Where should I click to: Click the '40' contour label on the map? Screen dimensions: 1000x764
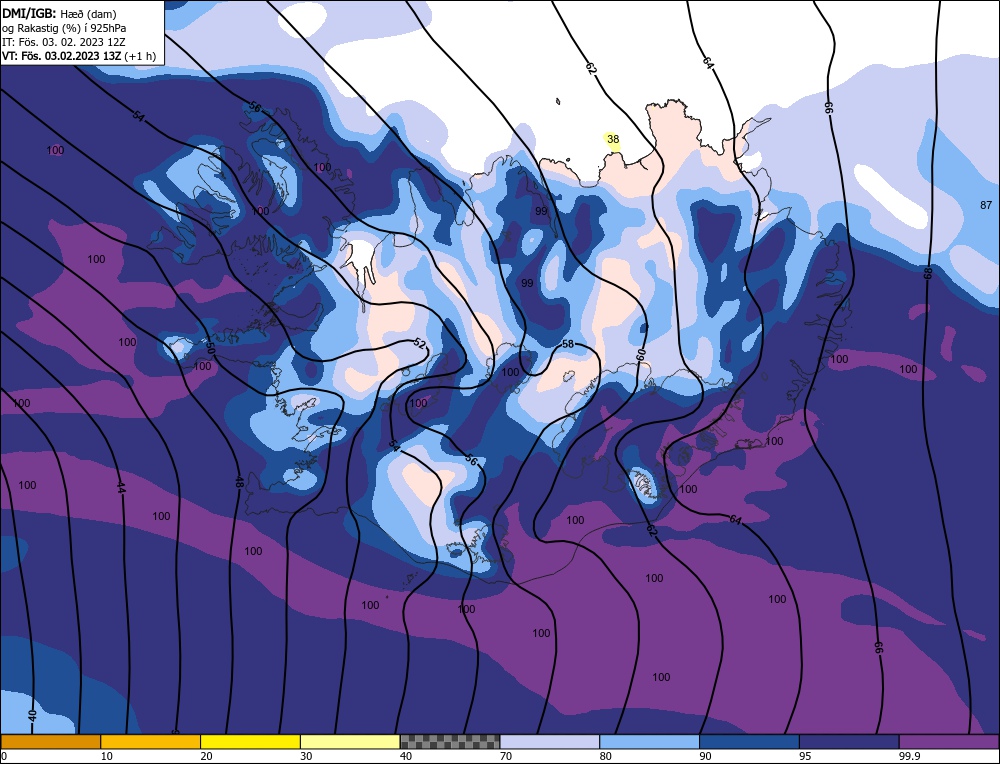coord(32,716)
